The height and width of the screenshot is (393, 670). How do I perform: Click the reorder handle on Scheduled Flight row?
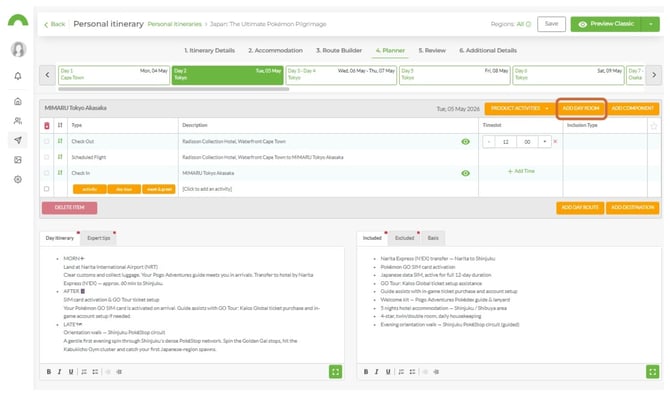(x=60, y=157)
